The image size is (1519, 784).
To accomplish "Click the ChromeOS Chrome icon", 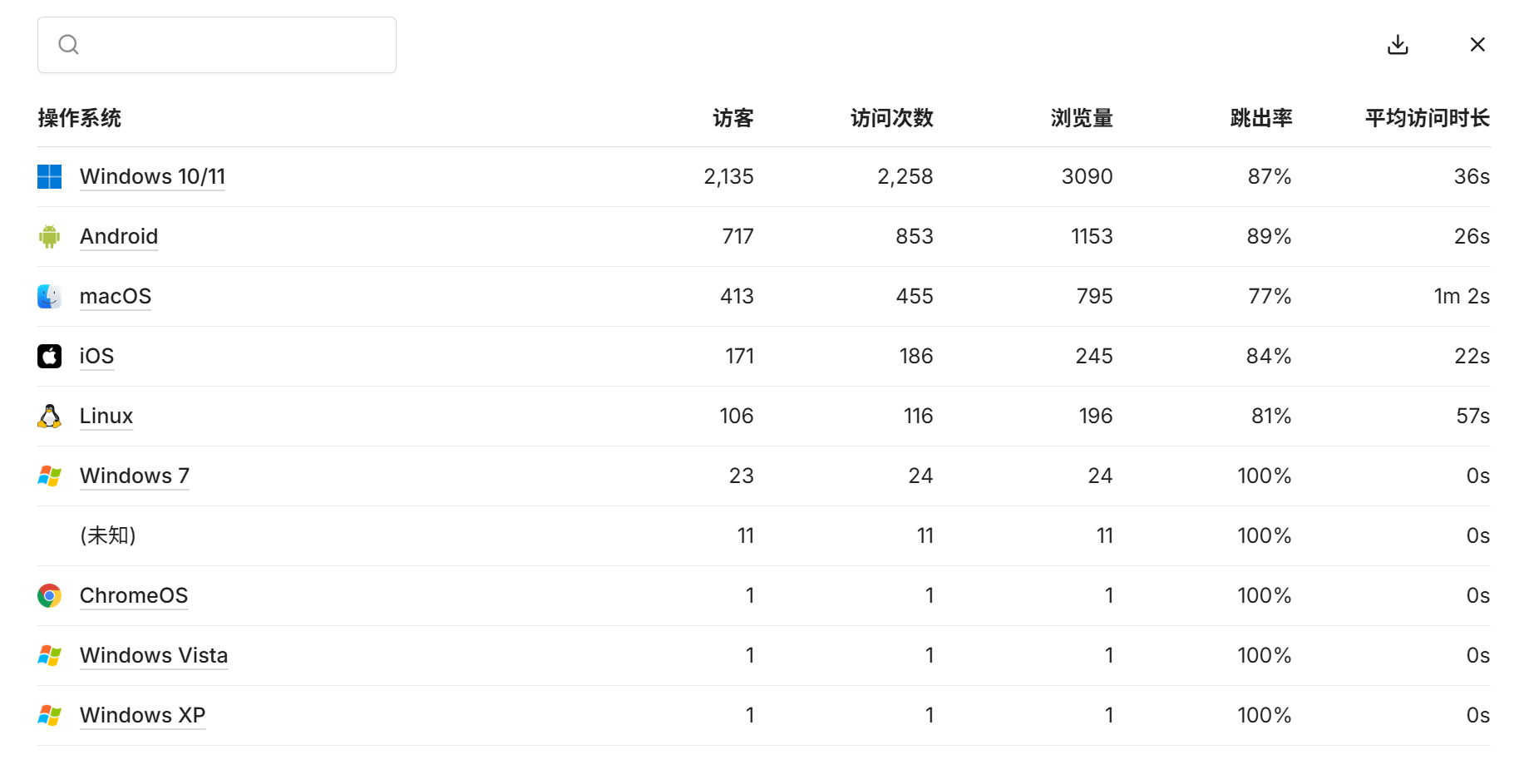I will click(50, 595).
